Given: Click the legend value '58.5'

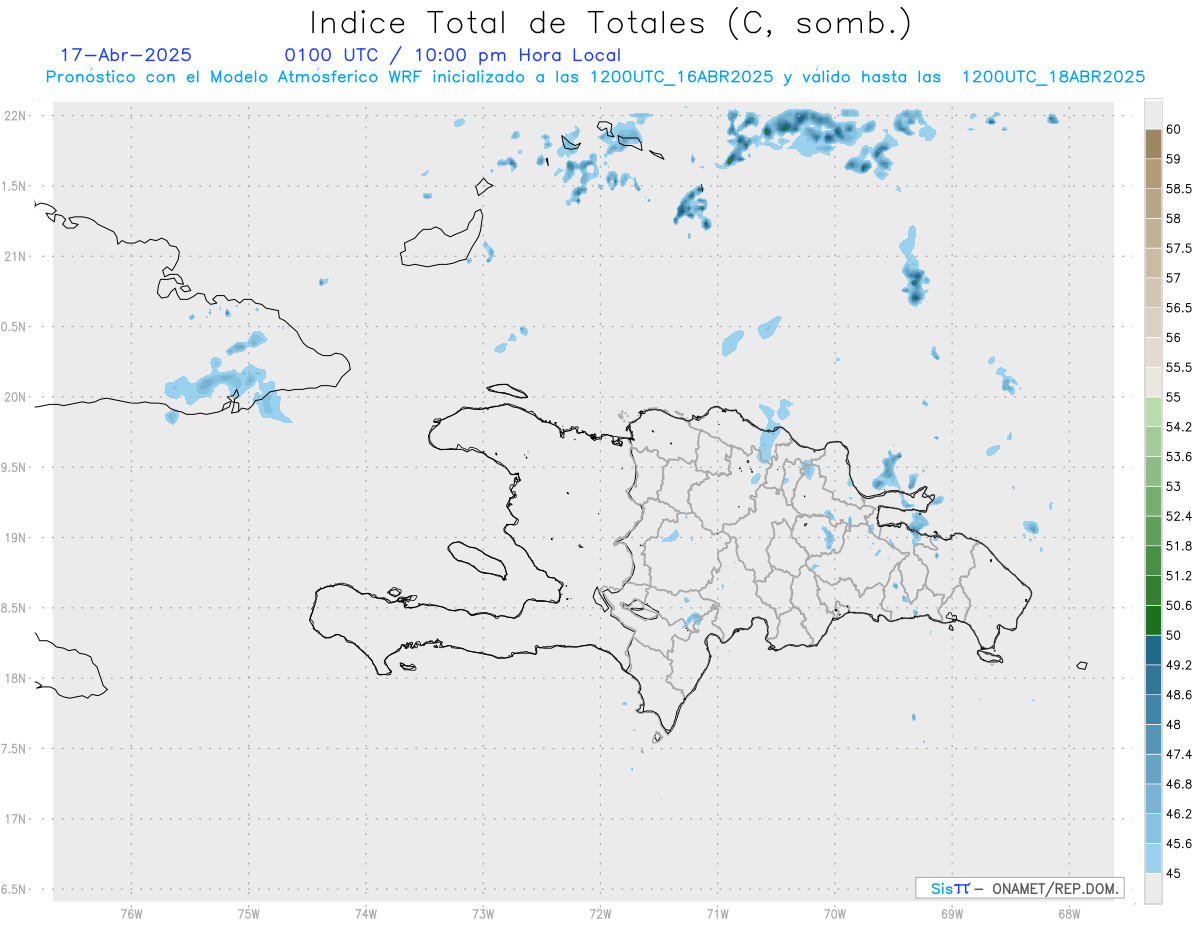Looking at the screenshot, I should tap(1179, 188).
